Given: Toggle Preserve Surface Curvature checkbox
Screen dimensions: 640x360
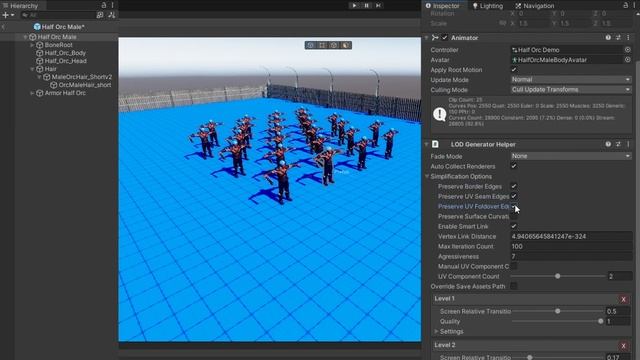Looking at the screenshot, I should (514, 216).
